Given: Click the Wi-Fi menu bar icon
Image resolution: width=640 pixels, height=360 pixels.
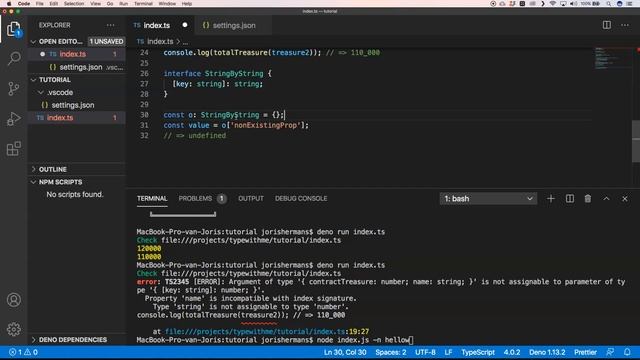Looking at the screenshot, I should 553,4.
